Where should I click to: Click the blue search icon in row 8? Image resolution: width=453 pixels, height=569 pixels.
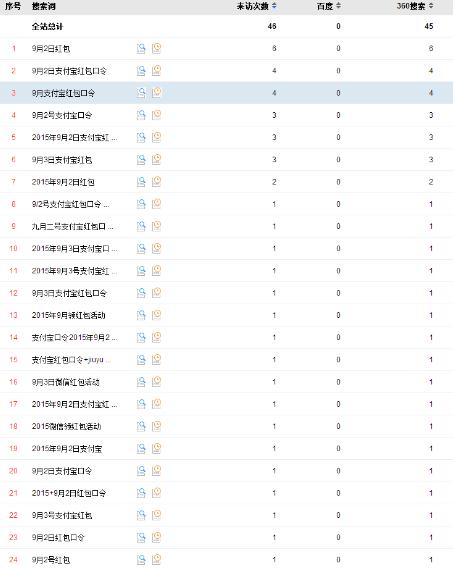[x=141, y=204]
